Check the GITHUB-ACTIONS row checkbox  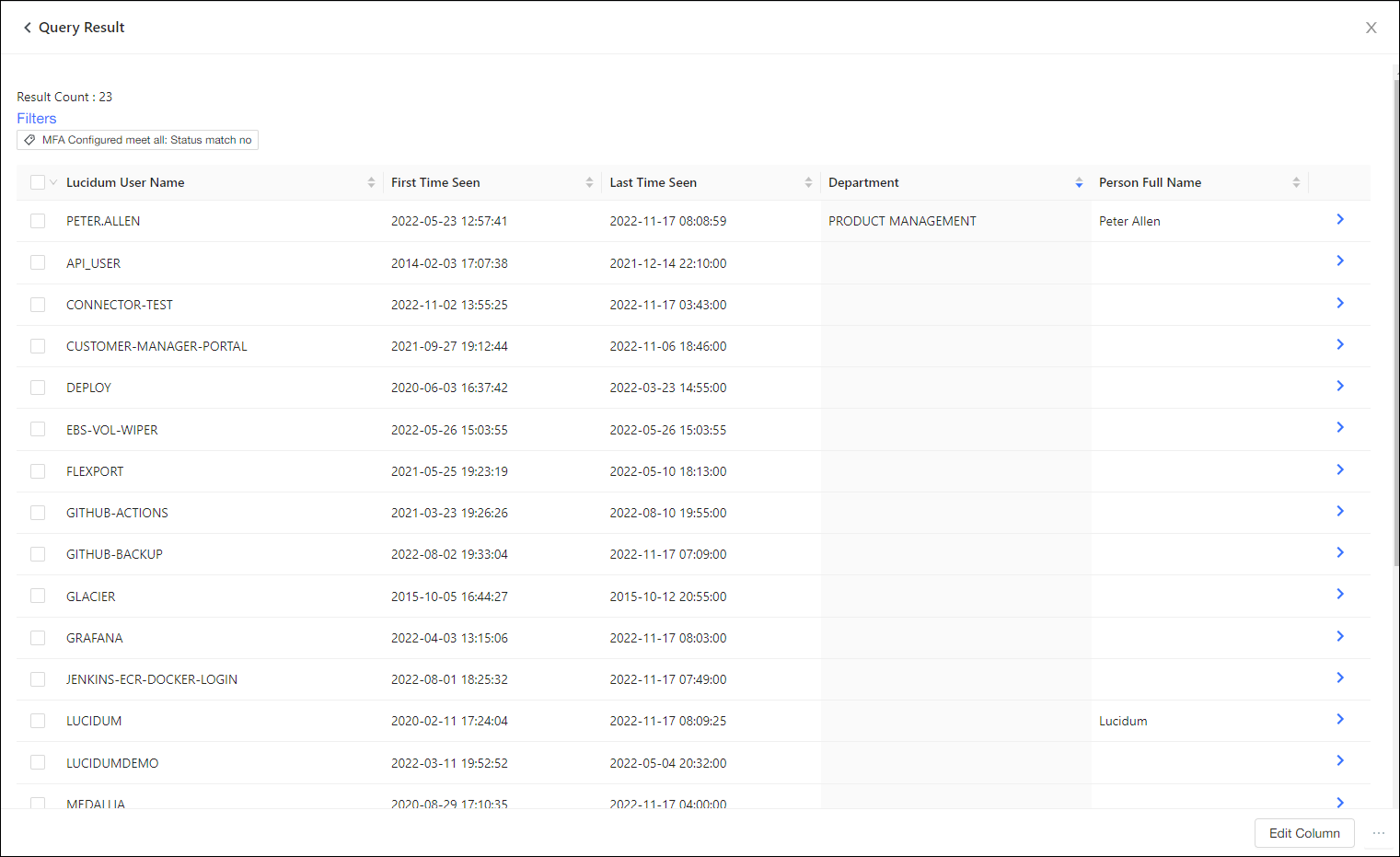[x=38, y=513]
